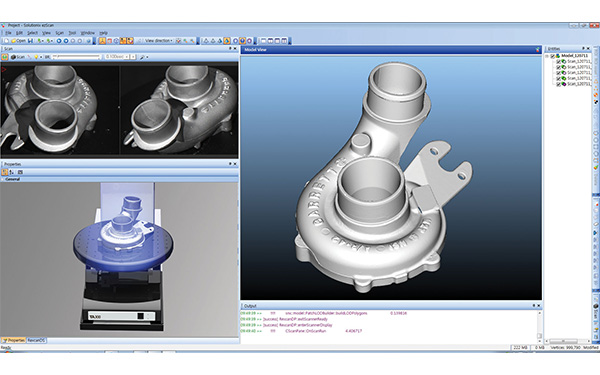Click the green start icon in Scan panel
Viewport: 600px width, 375px height.
(5, 57)
